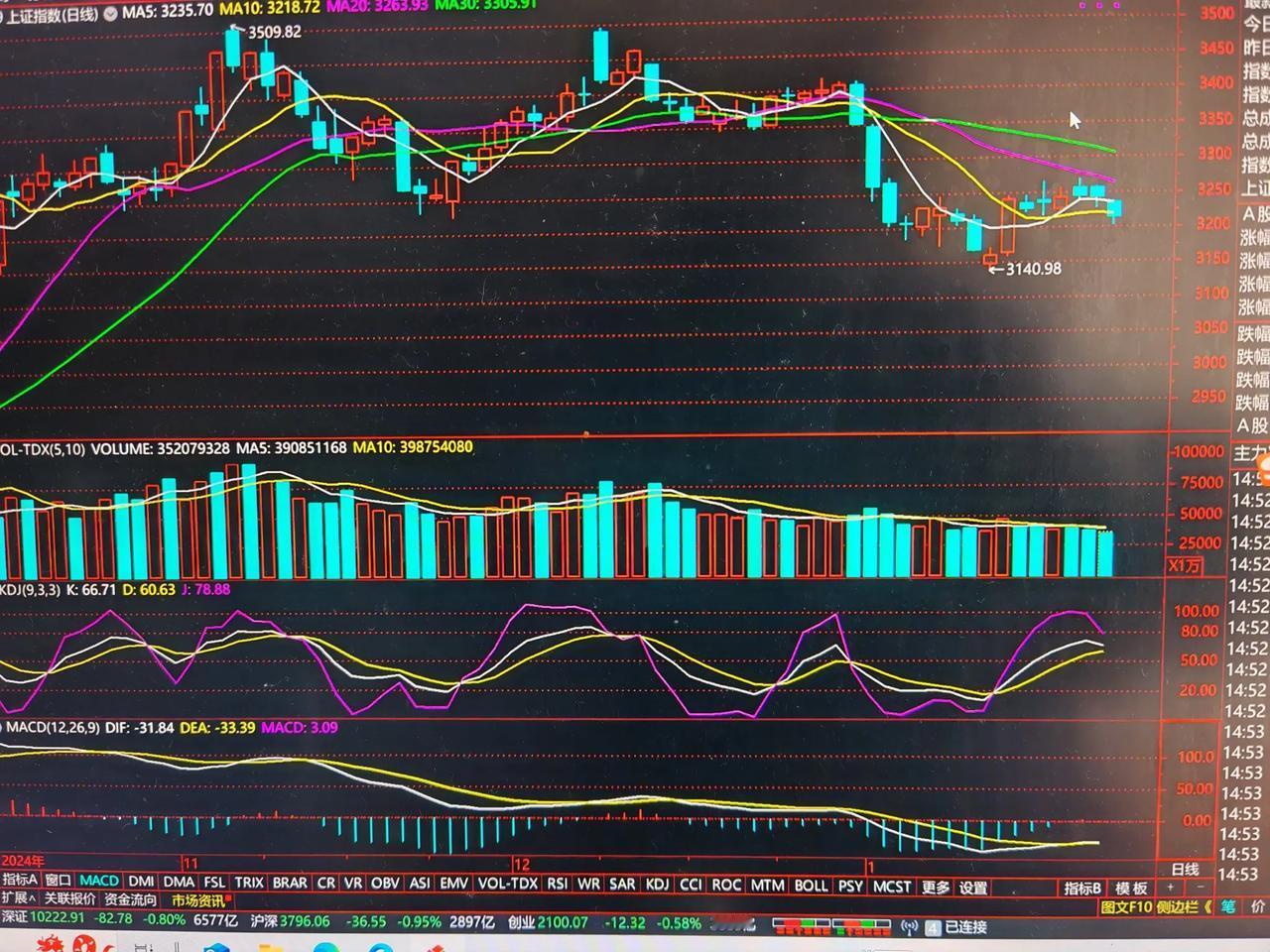This screenshot has width=1270, height=952.
Task: Switch to the WR indicator tab
Action: coord(588,884)
